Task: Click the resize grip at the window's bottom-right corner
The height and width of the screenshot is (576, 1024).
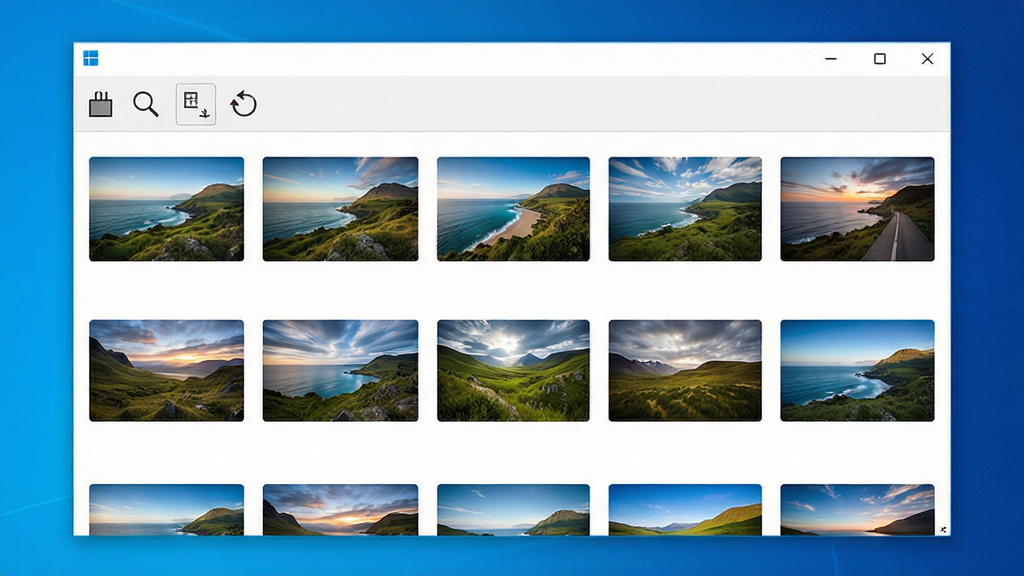Action: (943, 530)
